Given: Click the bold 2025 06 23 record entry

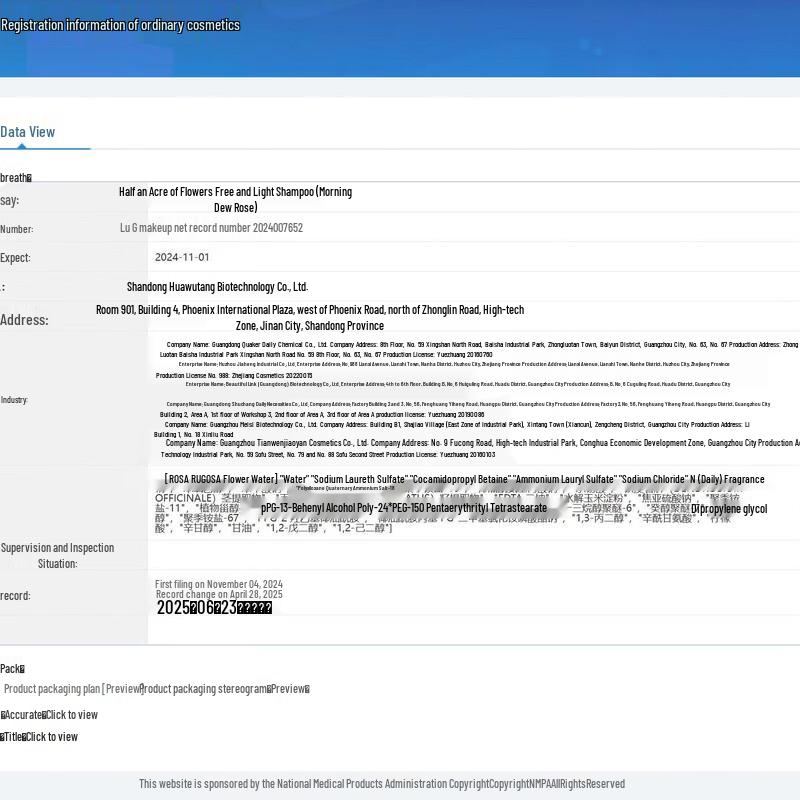Looking at the screenshot, I should (x=214, y=607).
